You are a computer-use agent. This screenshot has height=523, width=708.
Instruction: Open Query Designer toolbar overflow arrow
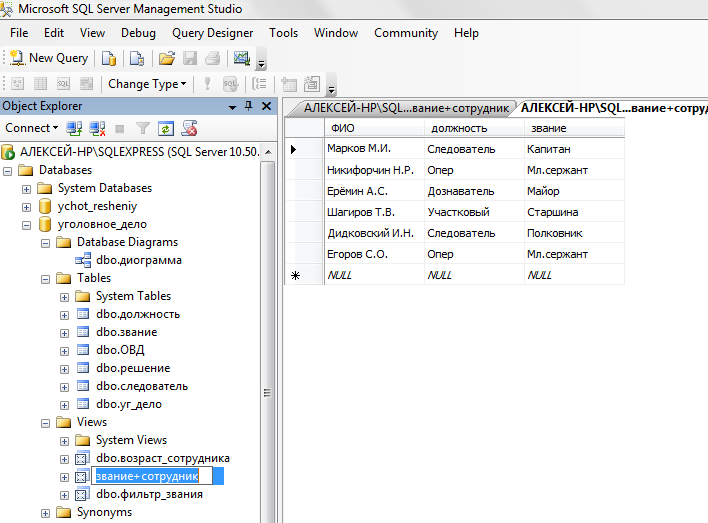(331, 90)
